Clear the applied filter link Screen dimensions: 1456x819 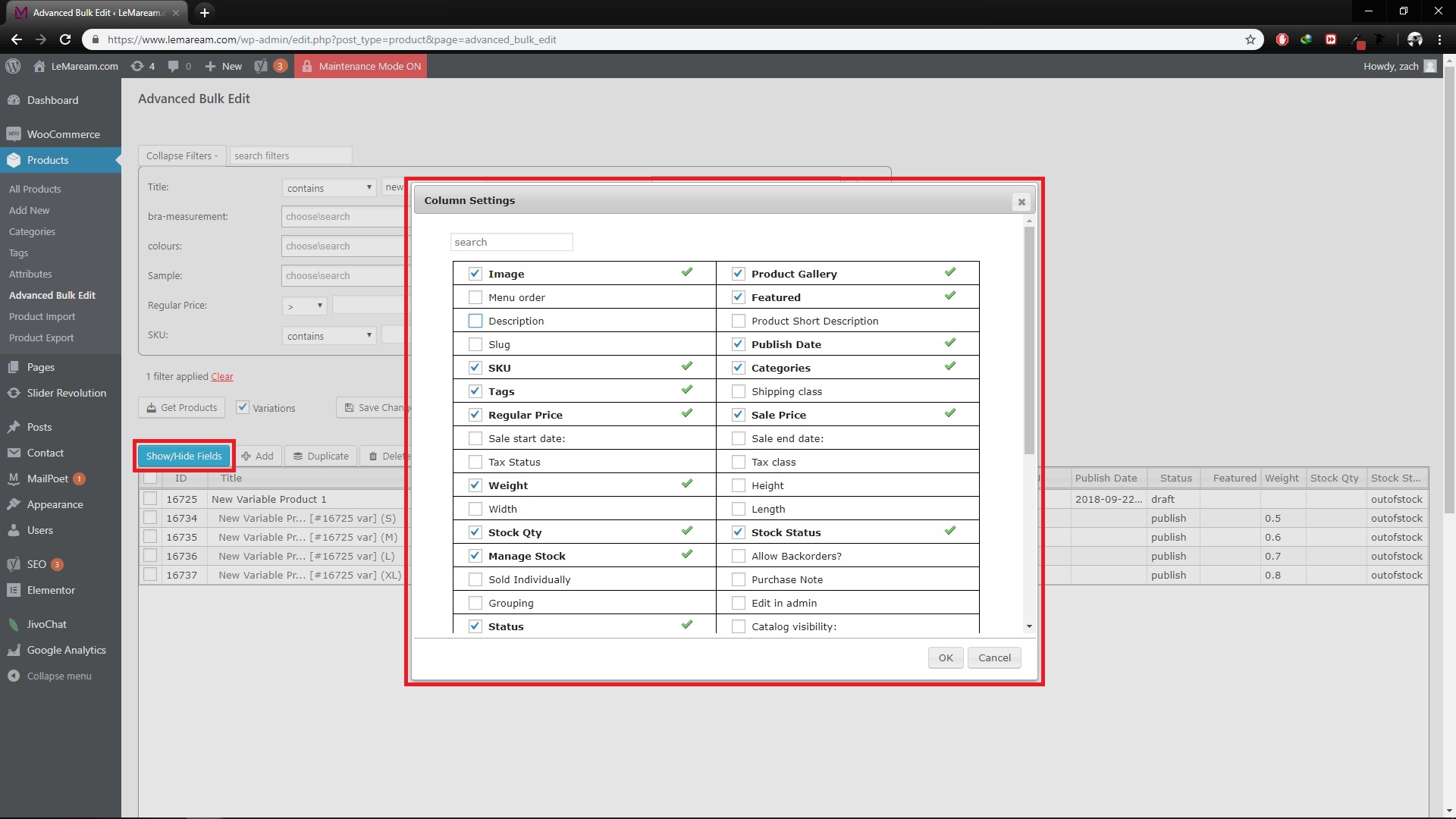tap(221, 377)
